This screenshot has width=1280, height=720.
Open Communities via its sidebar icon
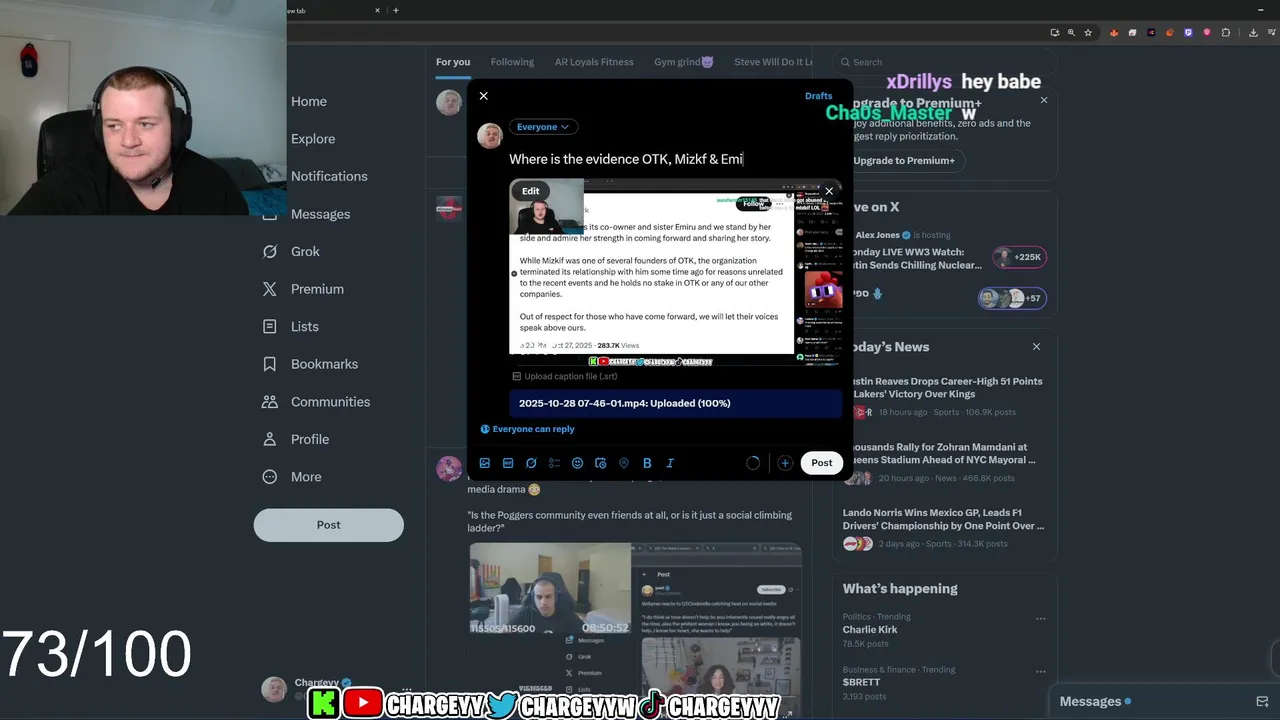[269, 402]
